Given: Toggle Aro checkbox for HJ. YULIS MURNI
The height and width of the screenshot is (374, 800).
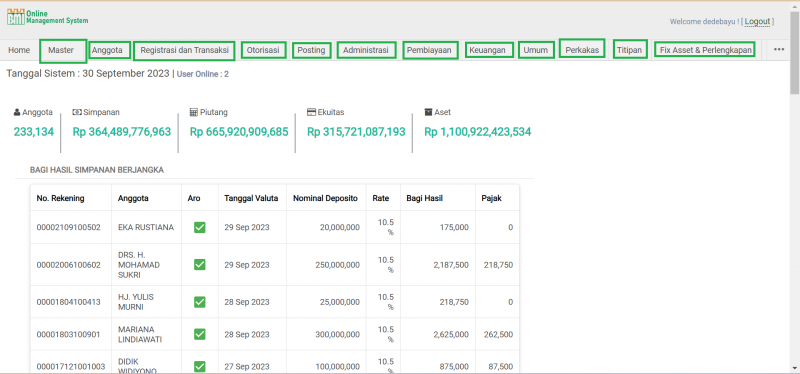Looking at the screenshot, I should point(199,302).
